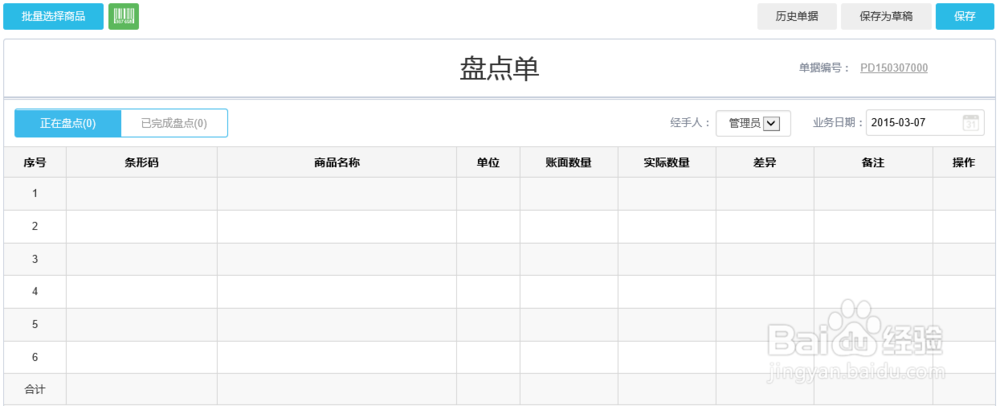Viewport: 1000px width, 406px height.
Task: Select the 商品名称 column header
Action: [337, 162]
